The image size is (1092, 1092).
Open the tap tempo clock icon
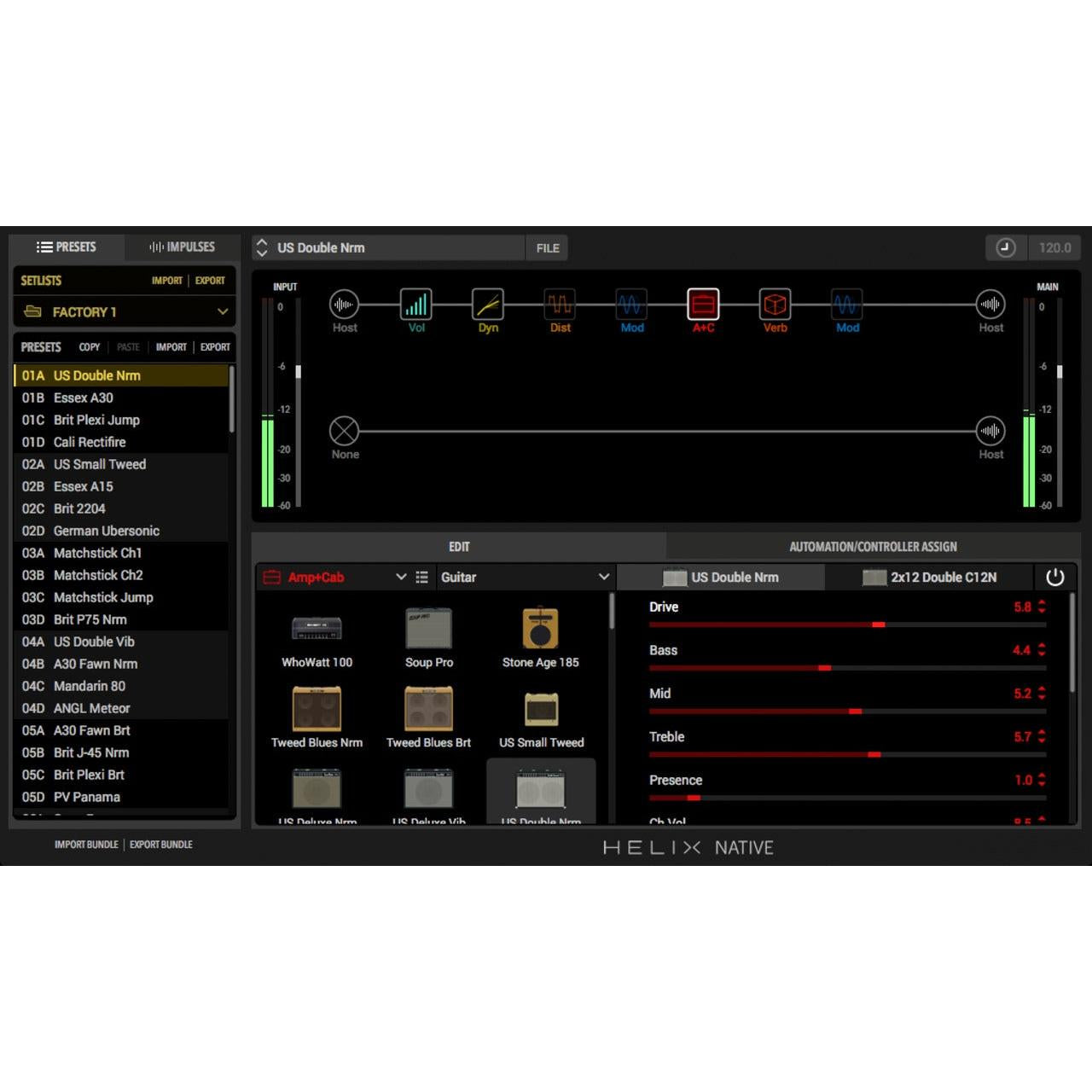coord(1006,247)
